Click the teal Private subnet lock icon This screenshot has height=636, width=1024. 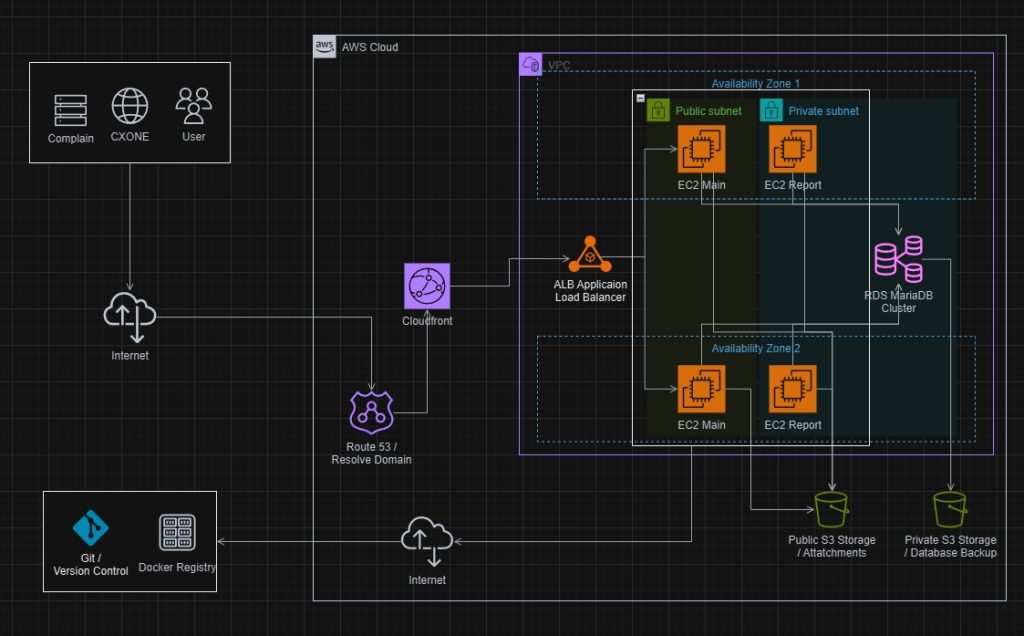point(771,110)
